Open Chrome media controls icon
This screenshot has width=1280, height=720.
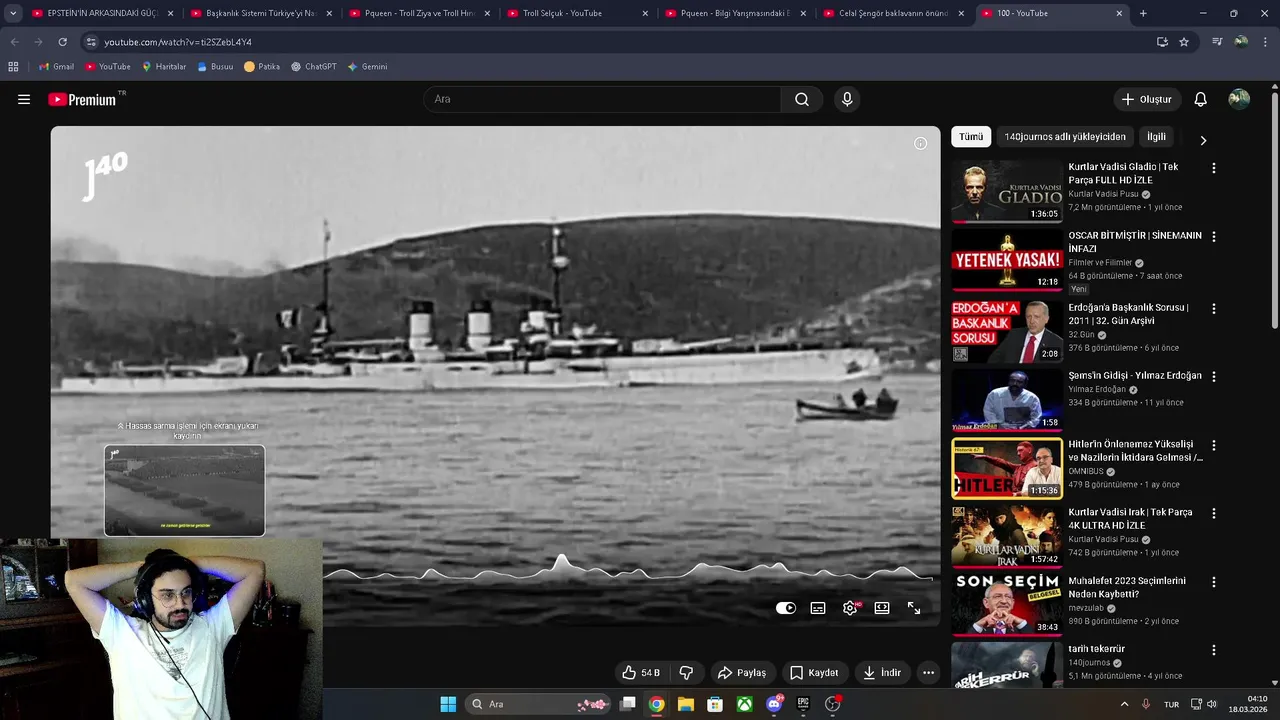click(1217, 42)
